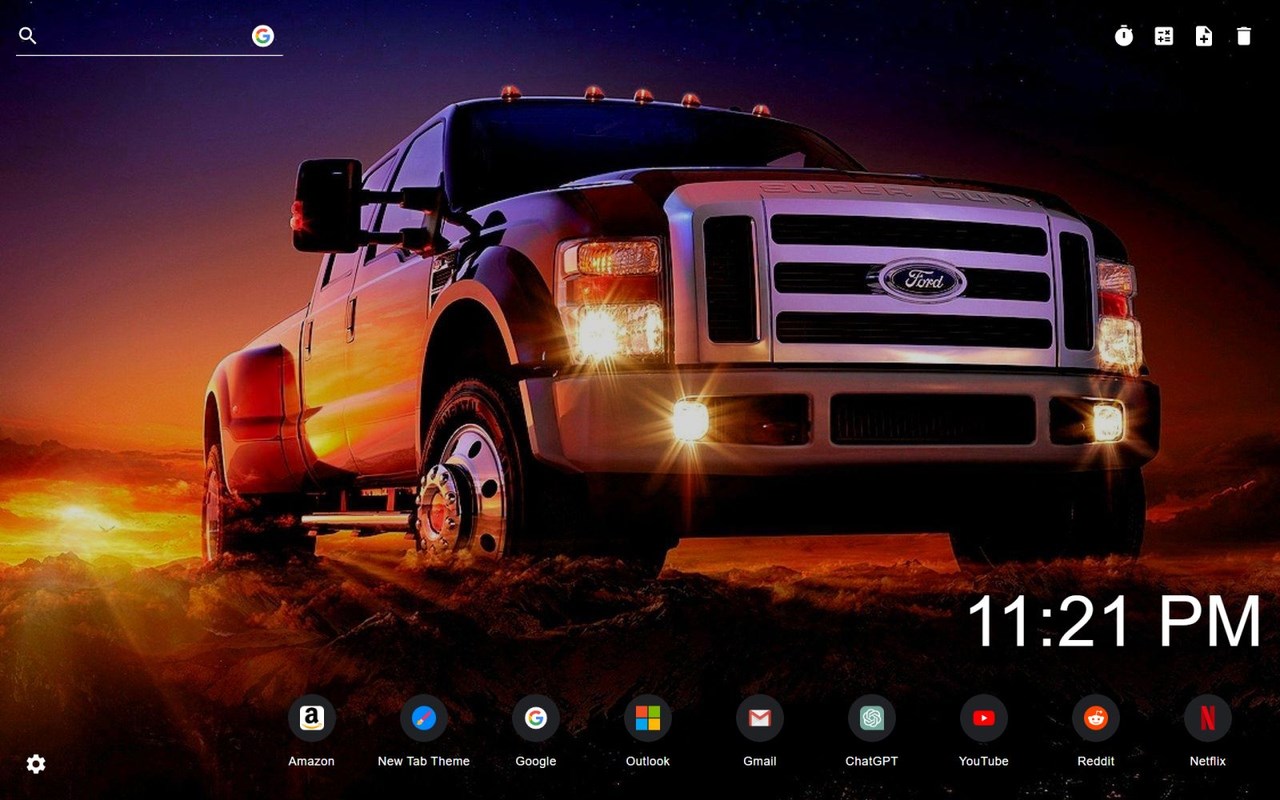Click the magnifier search icon
Screen dimensions: 1280x800
tap(28, 36)
